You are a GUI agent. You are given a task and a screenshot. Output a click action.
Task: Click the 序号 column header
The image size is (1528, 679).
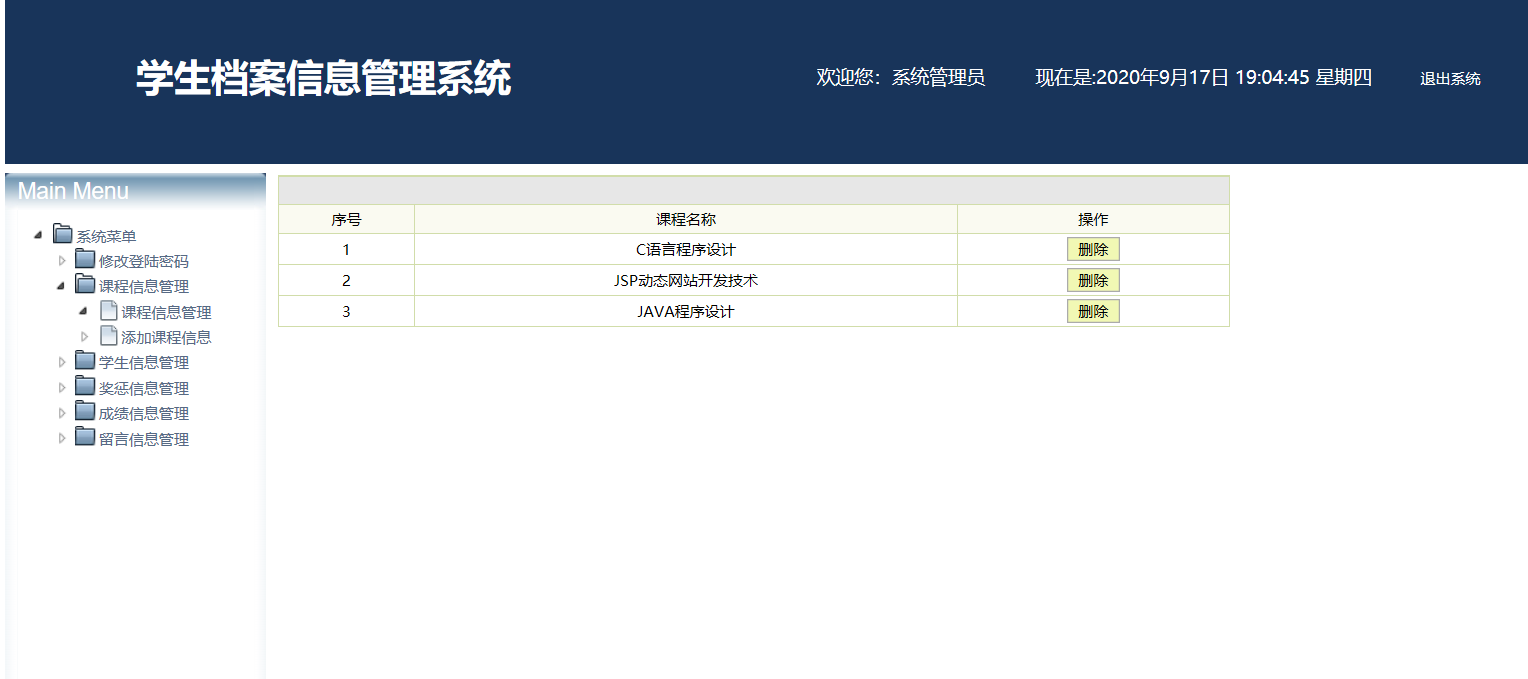[x=346, y=219]
